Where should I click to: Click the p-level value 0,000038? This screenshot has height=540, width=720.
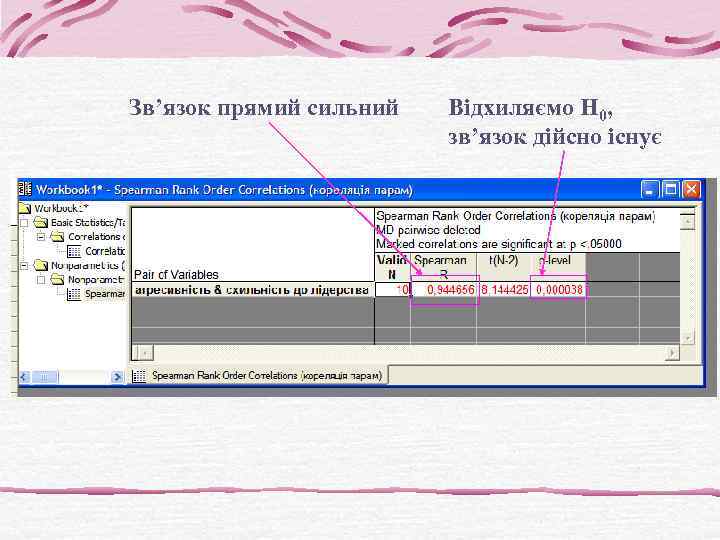(x=558, y=290)
